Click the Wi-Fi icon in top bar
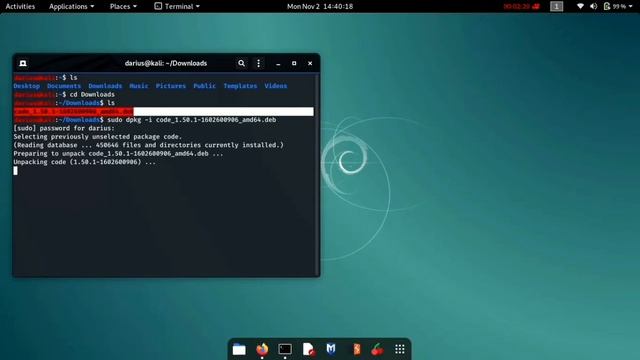The width and height of the screenshot is (640, 360). point(580,6)
